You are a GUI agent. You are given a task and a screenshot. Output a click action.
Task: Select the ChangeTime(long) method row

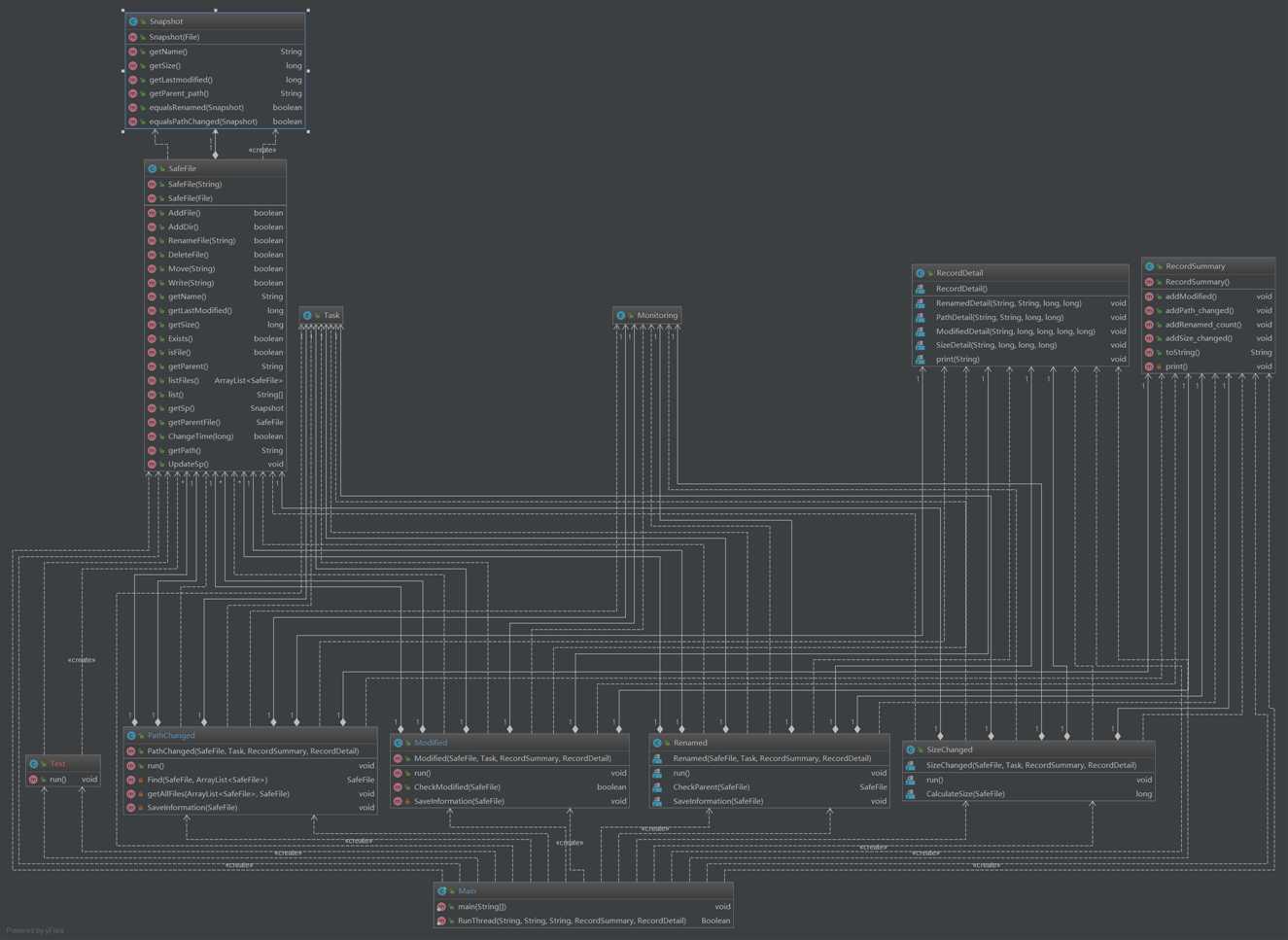[x=215, y=436]
